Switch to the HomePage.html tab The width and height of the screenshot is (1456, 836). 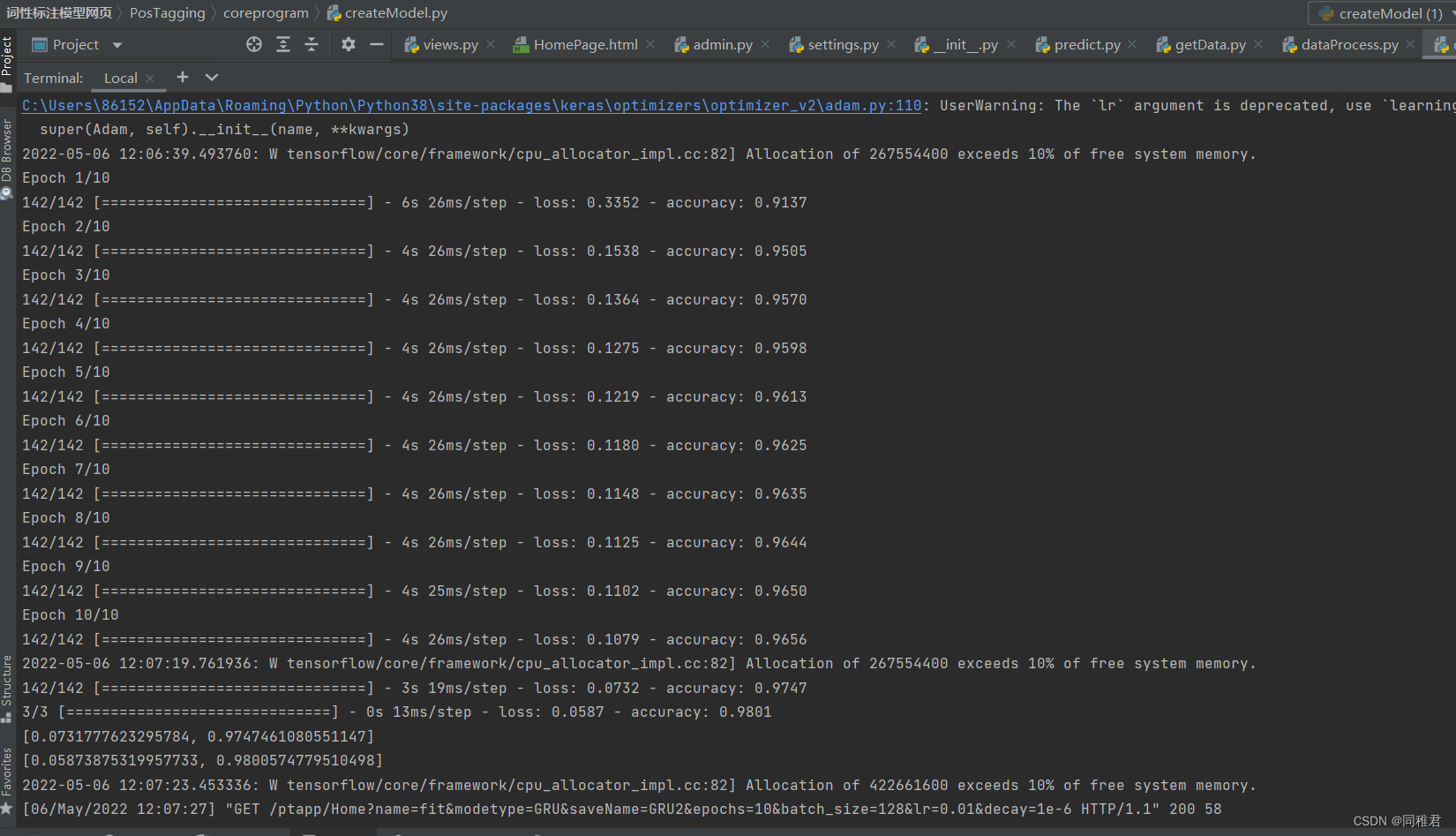click(x=575, y=44)
